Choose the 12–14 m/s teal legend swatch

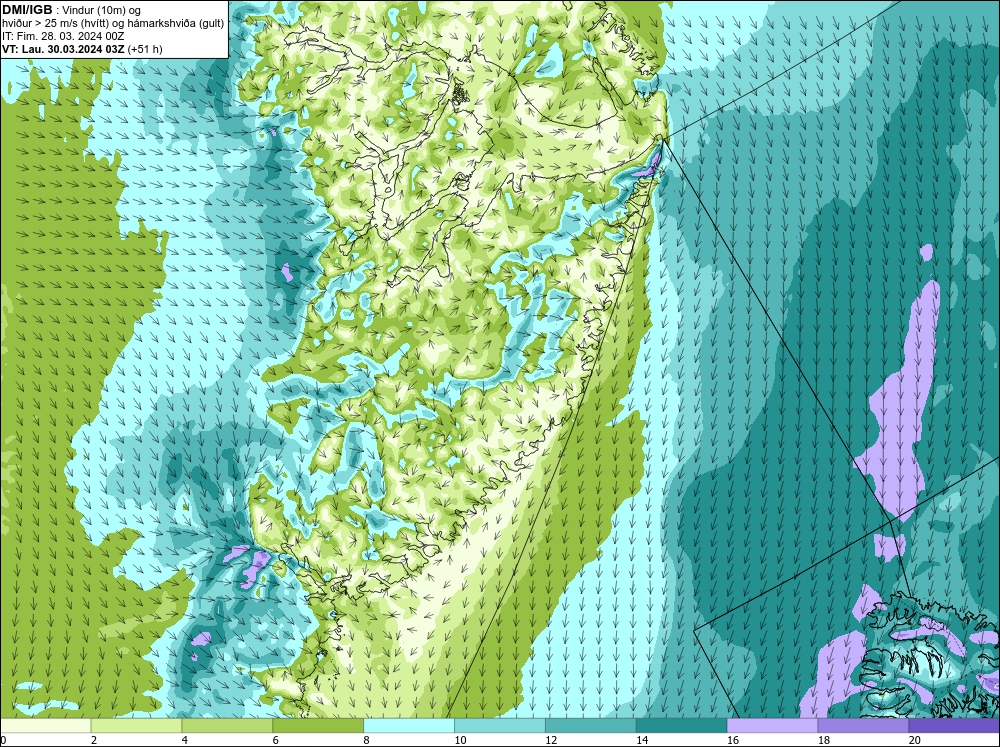click(591, 726)
